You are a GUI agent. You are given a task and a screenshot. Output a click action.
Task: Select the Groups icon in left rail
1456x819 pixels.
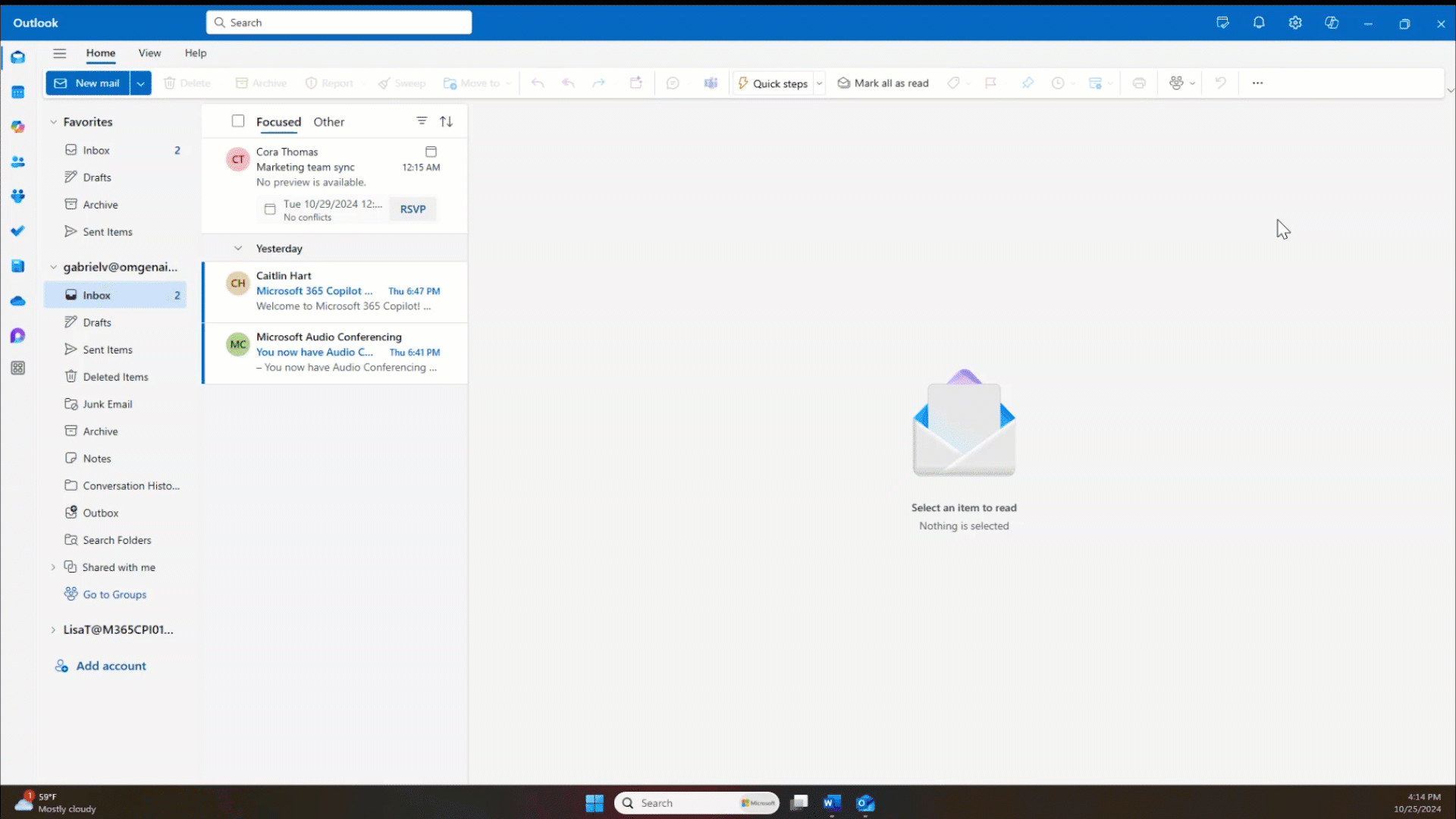[17, 196]
